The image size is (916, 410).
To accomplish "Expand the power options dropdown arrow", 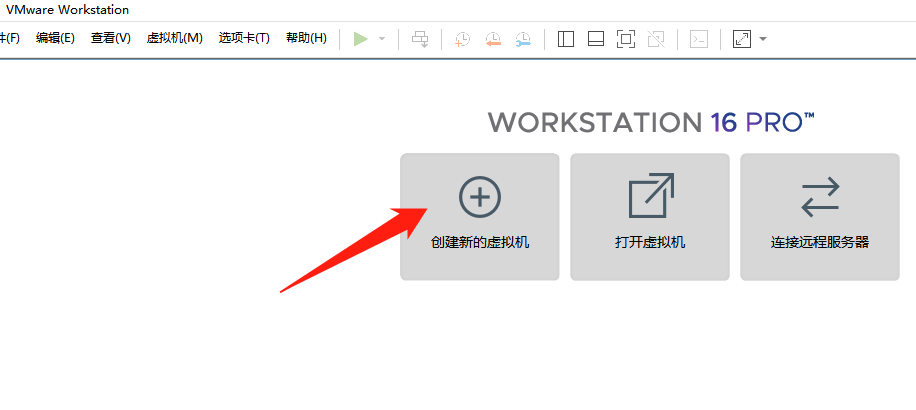I will click(382, 39).
